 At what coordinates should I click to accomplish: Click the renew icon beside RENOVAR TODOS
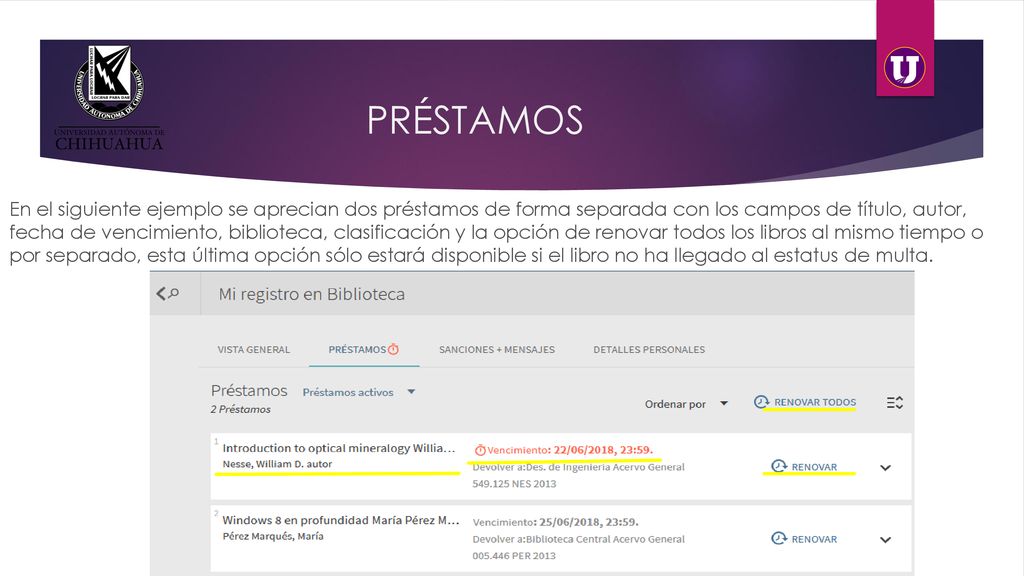tap(761, 402)
